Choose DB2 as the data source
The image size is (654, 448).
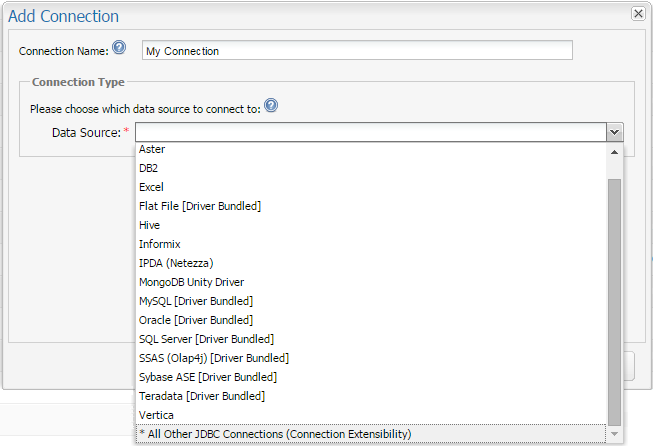tap(150, 168)
